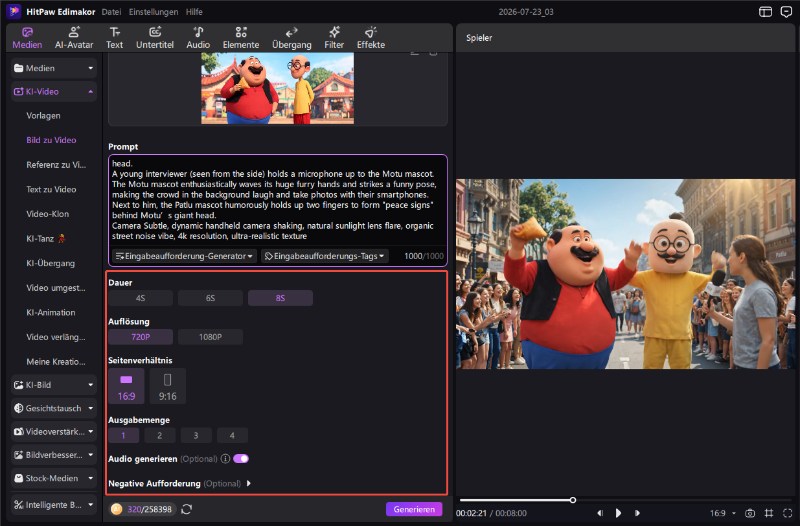Open KI-Tanz item
The width and height of the screenshot is (800, 526).
coord(46,238)
